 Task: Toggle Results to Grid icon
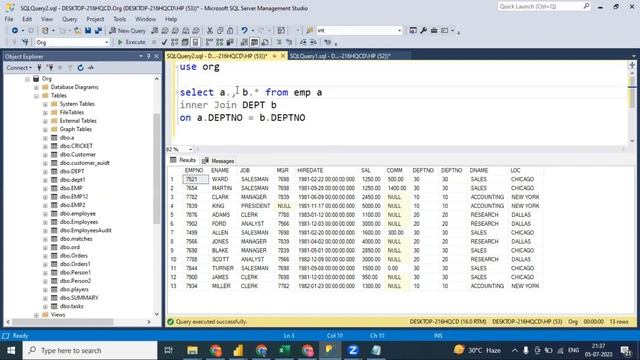coord(254,42)
